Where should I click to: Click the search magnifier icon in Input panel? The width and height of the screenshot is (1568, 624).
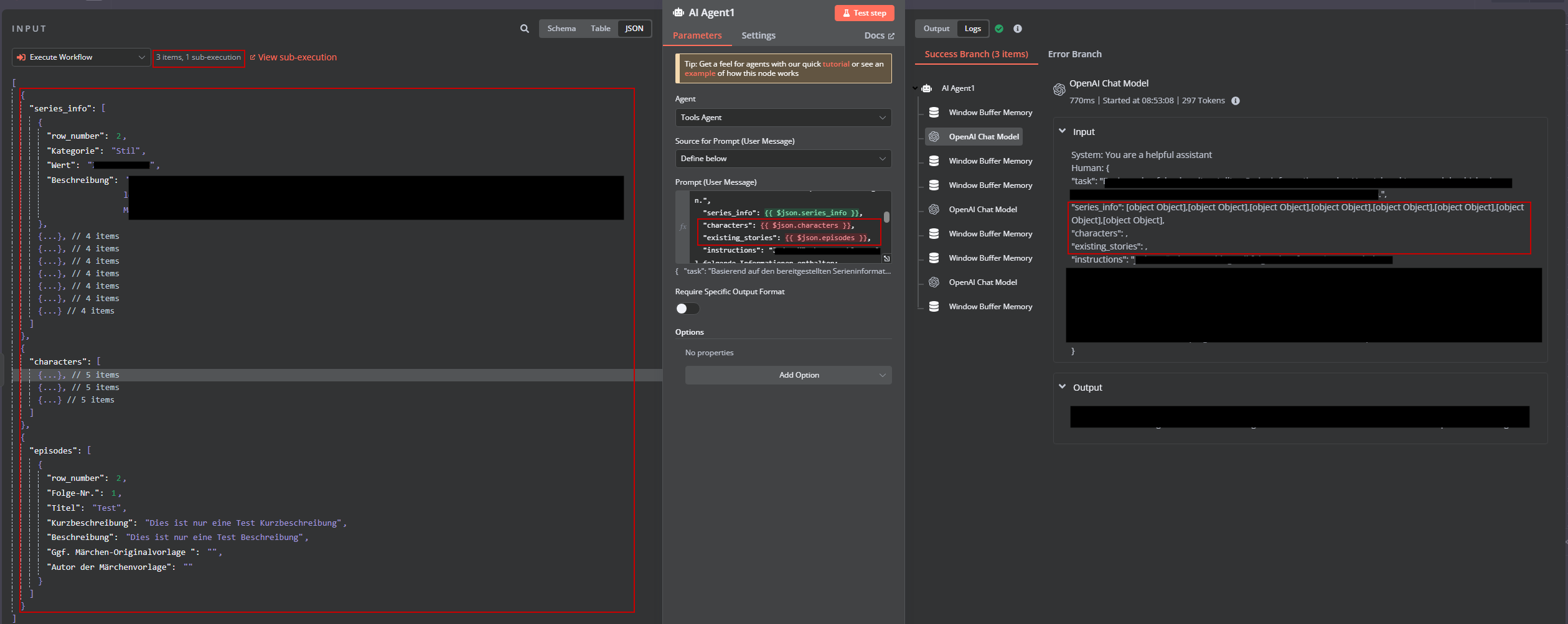click(524, 29)
